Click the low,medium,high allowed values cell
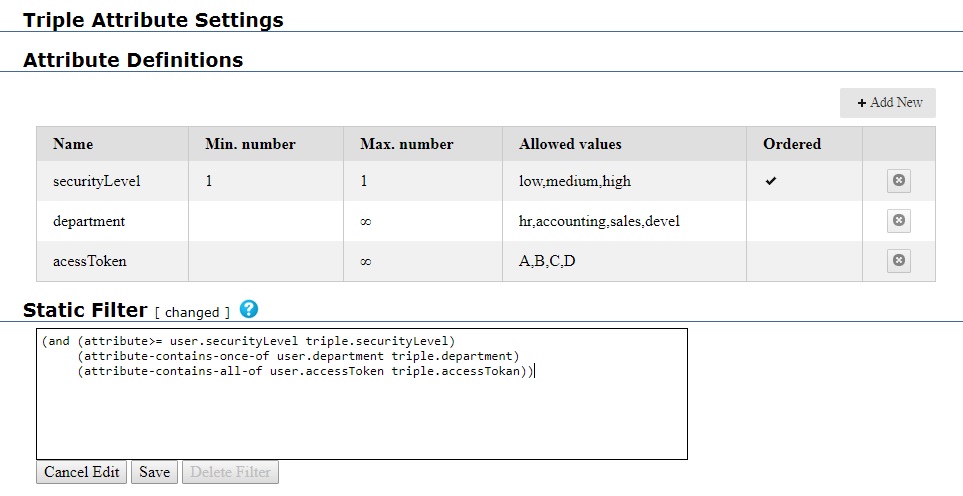 coord(575,181)
